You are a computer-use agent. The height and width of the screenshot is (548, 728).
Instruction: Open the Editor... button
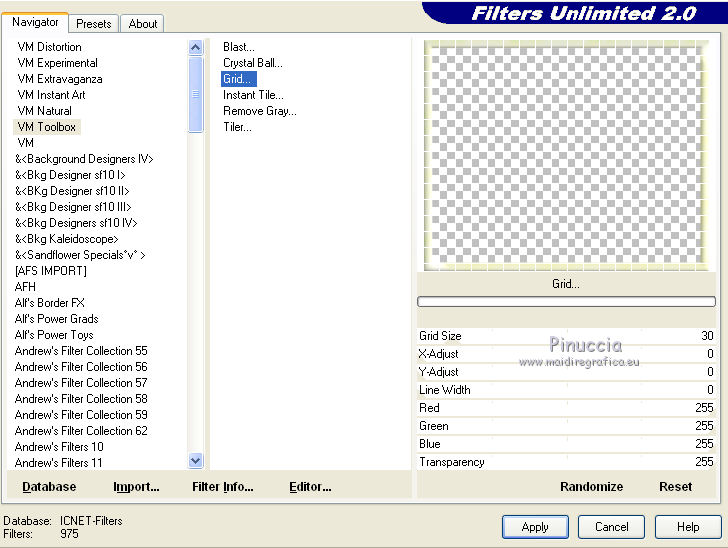[310, 487]
